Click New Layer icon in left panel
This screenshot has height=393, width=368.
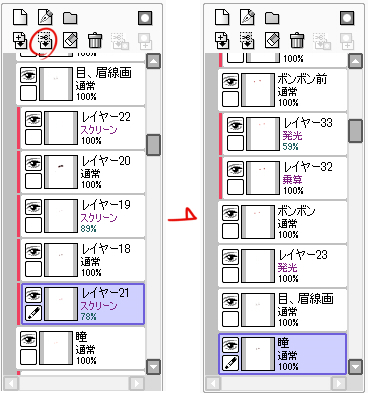20,17
